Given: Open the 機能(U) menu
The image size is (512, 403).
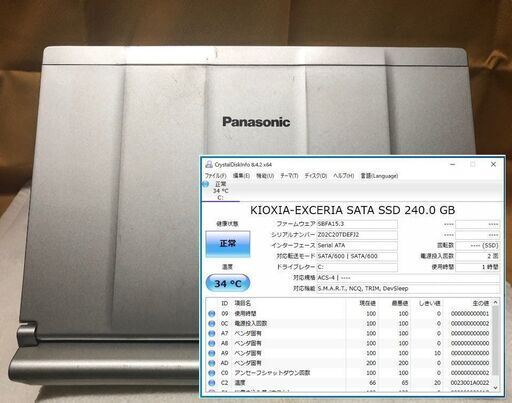Looking at the screenshot, I should pyautogui.click(x=265, y=176).
